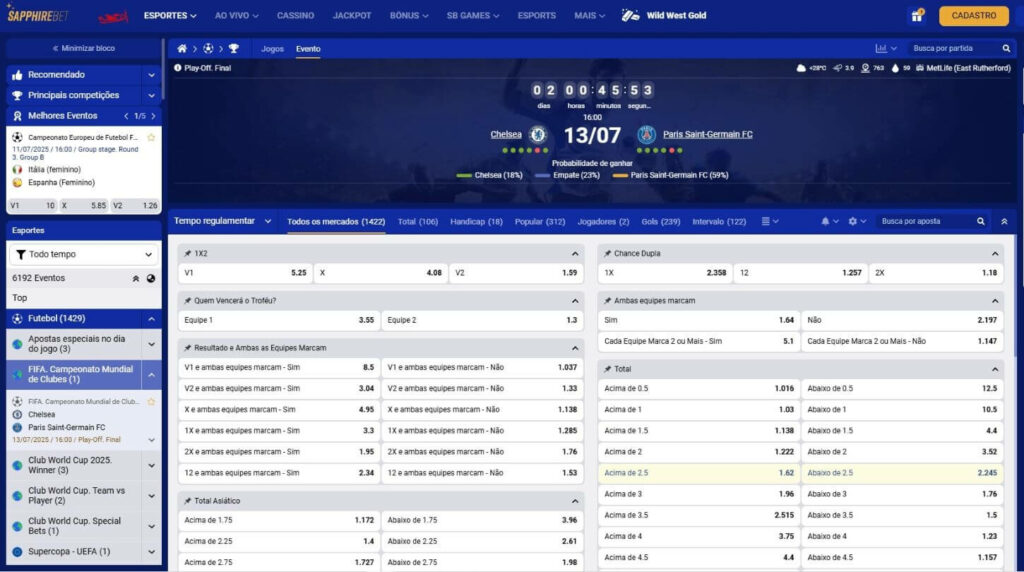Screen dimensions: 1024x572
Task: Click search icon in Busca por partida
Action: [1006, 48]
